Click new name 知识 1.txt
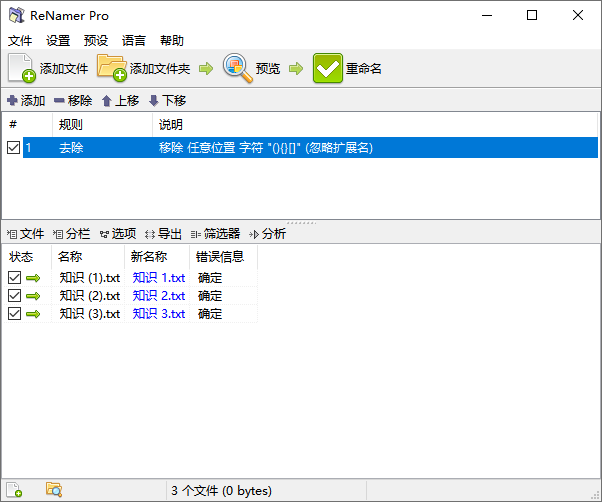The image size is (602, 502). (x=159, y=277)
